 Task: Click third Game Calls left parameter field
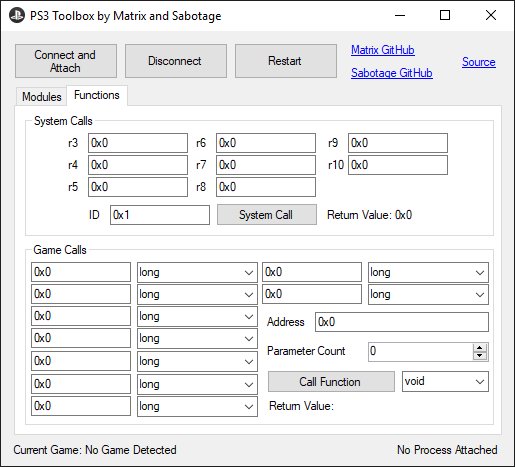coord(81,316)
